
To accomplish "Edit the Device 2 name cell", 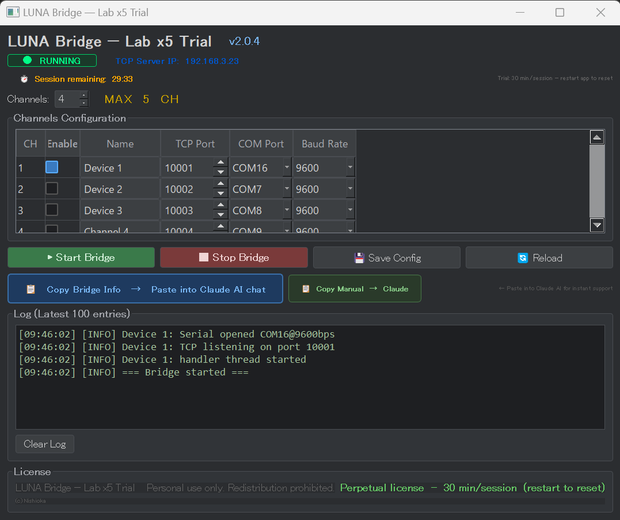I will click(120, 189).
